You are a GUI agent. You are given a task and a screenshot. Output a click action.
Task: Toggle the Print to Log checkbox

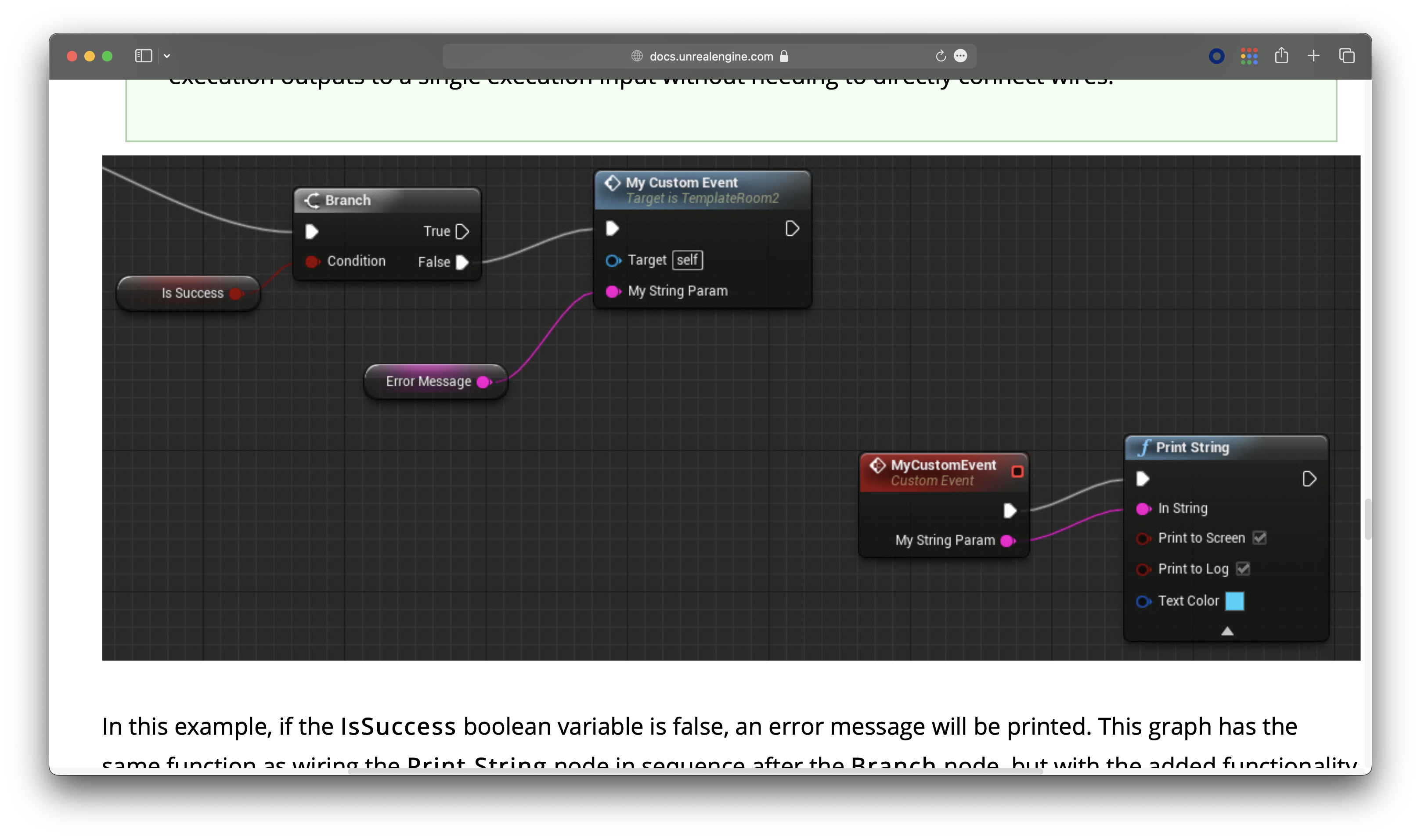coord(1243,569)
